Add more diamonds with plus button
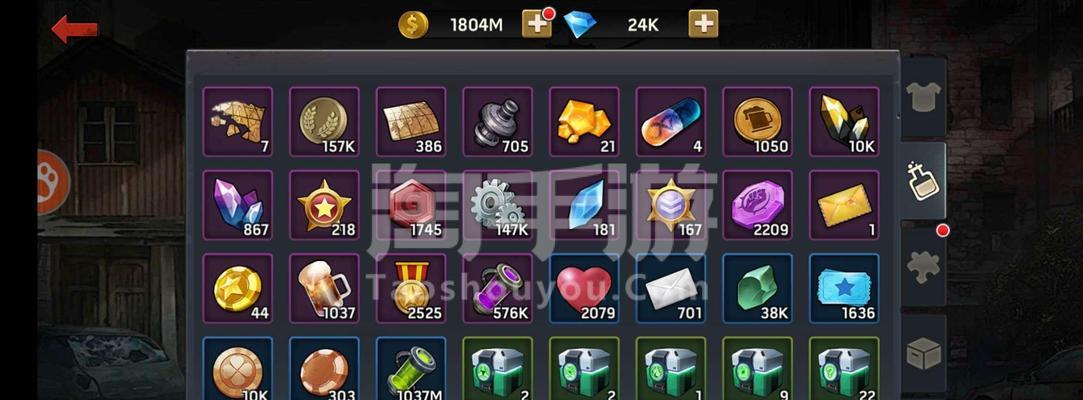Viewport: 1083px width, 400px height. 703,24
